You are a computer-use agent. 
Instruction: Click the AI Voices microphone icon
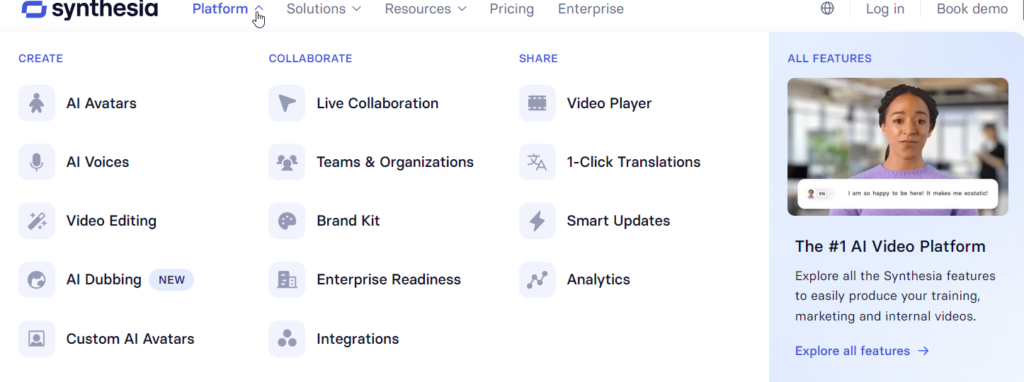pyautogui.click(x=37, y=162)
